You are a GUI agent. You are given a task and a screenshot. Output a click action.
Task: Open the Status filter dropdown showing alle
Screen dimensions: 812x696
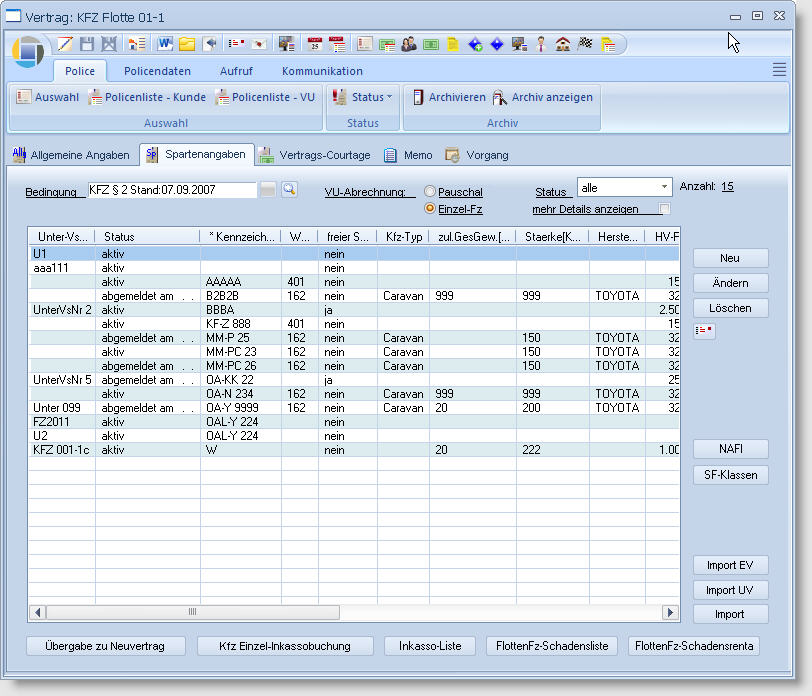(x=664, y=187)
